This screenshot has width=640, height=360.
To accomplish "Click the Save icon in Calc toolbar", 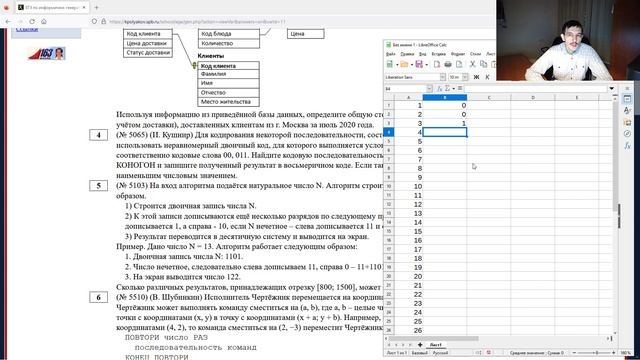I will pyautogui.click(x=419, y=64).
